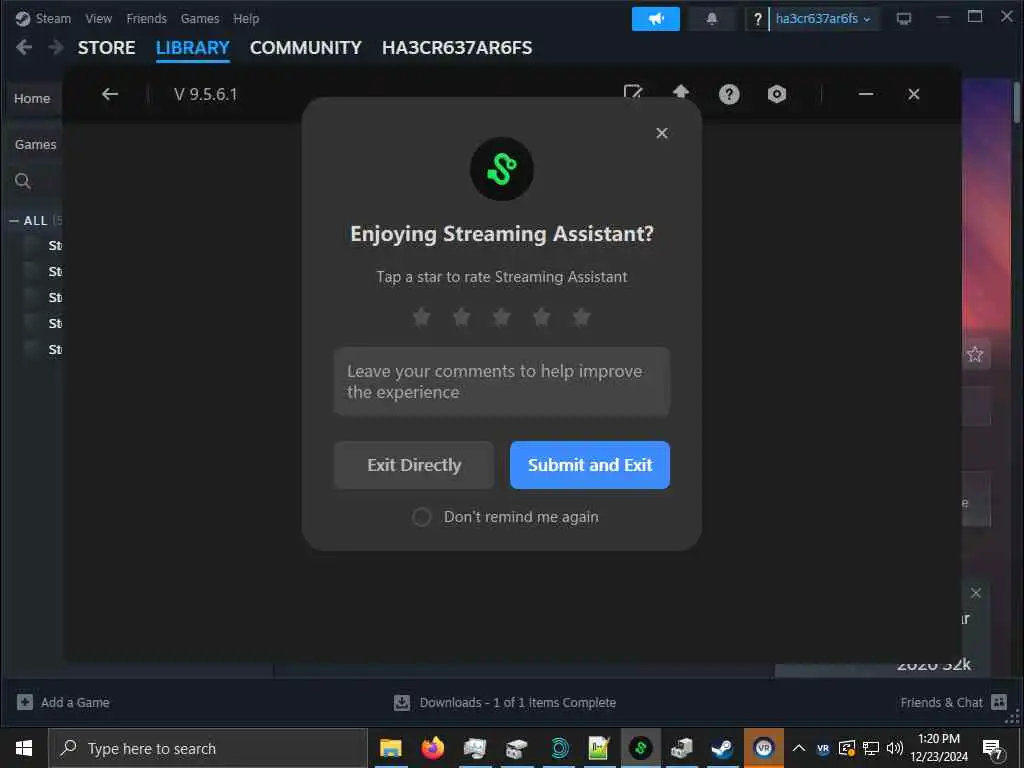Minimize the Streaming Assistant window
Screen dimensions: 1024x768
[x=866, y=94]
